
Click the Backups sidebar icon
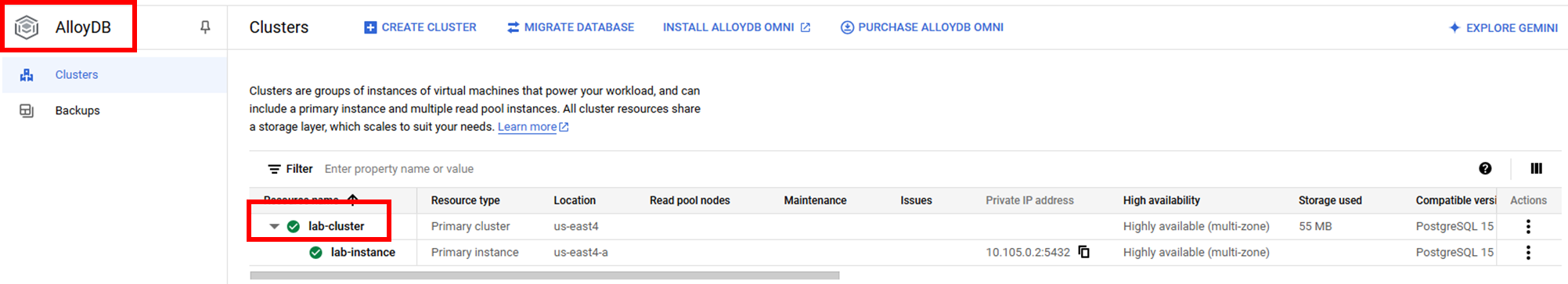point(27,110)
